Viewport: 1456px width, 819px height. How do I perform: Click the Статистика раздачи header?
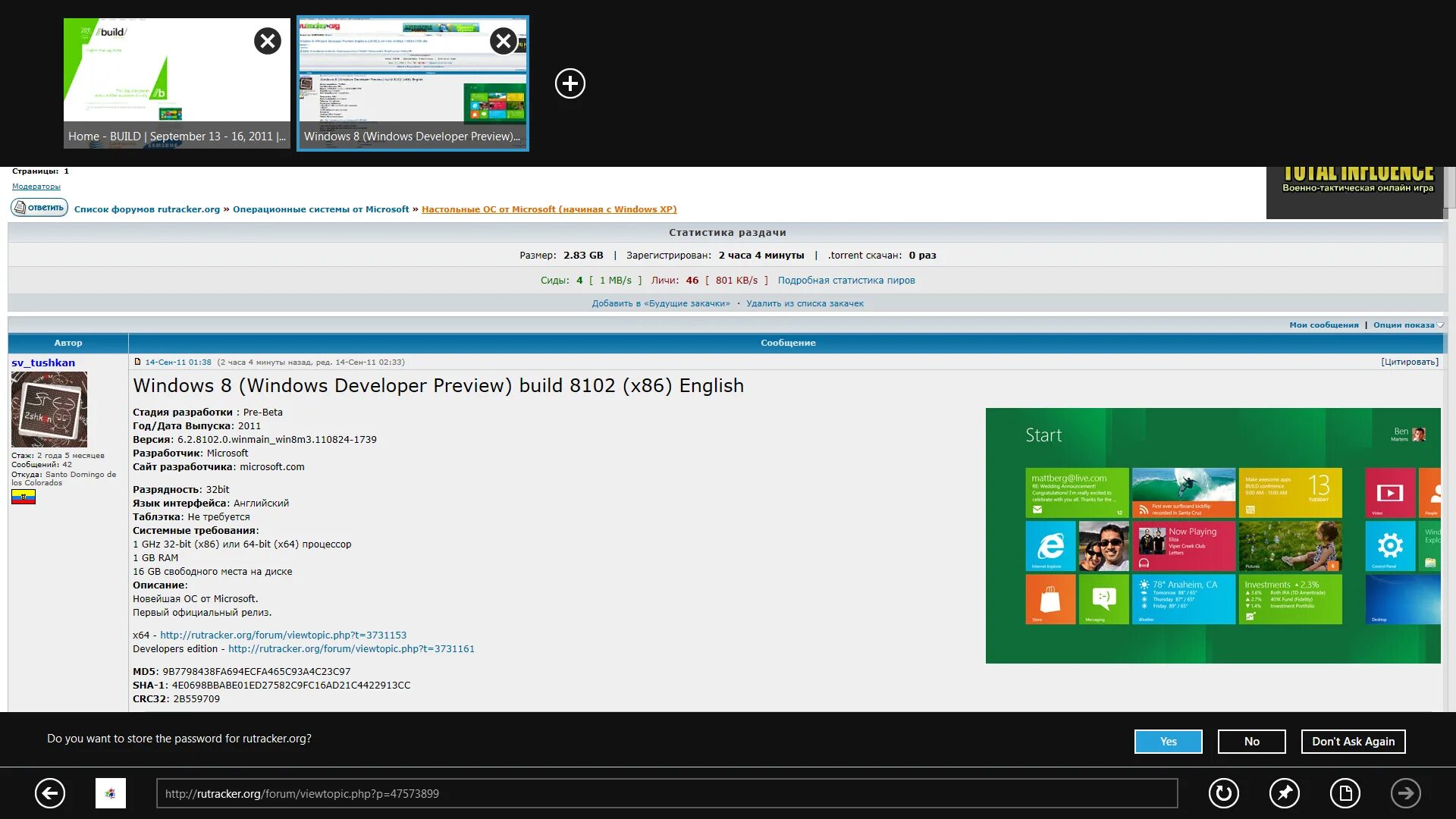(728, 233)
